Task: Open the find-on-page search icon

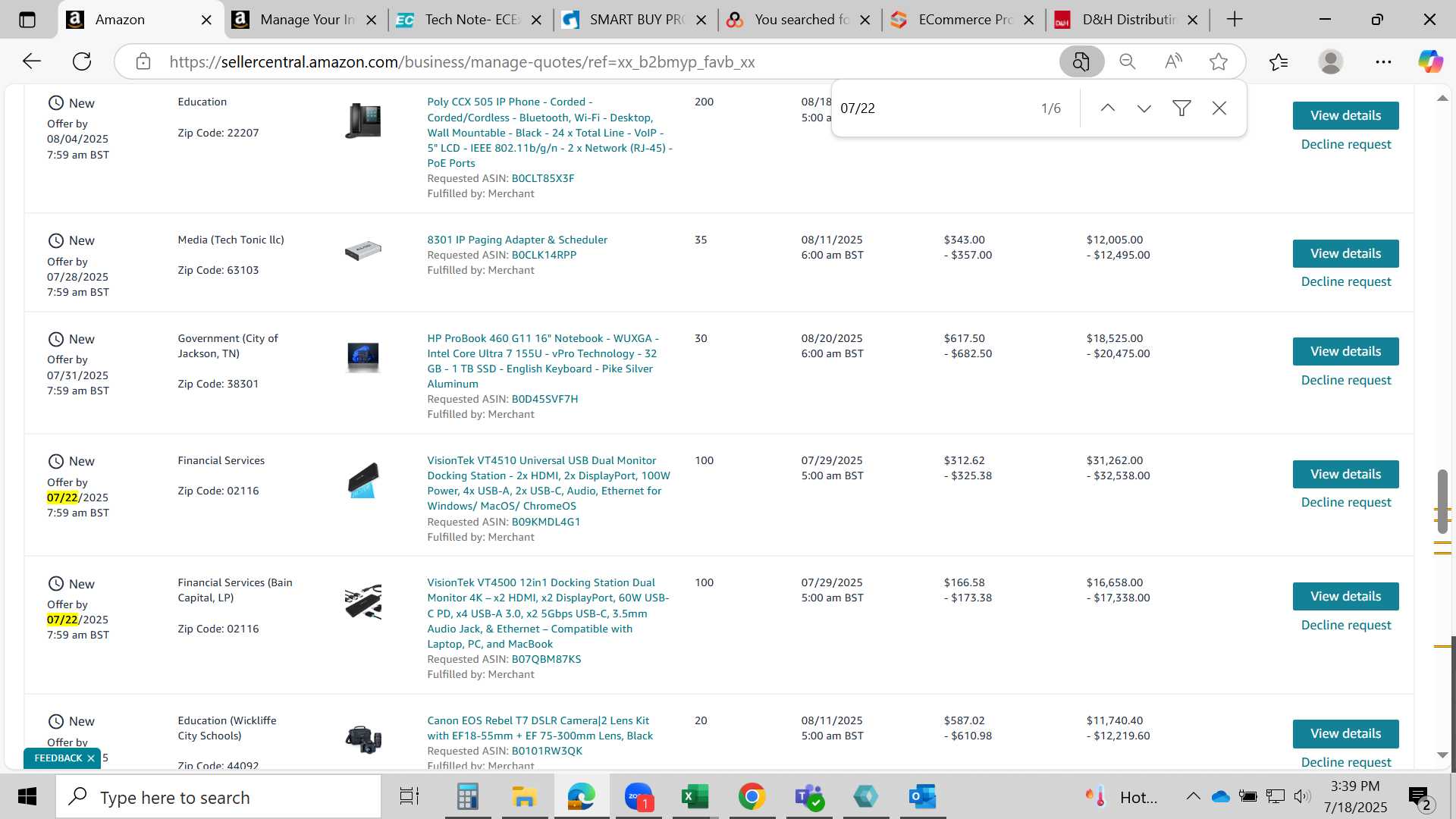Action: click(x=1081, y=61)
